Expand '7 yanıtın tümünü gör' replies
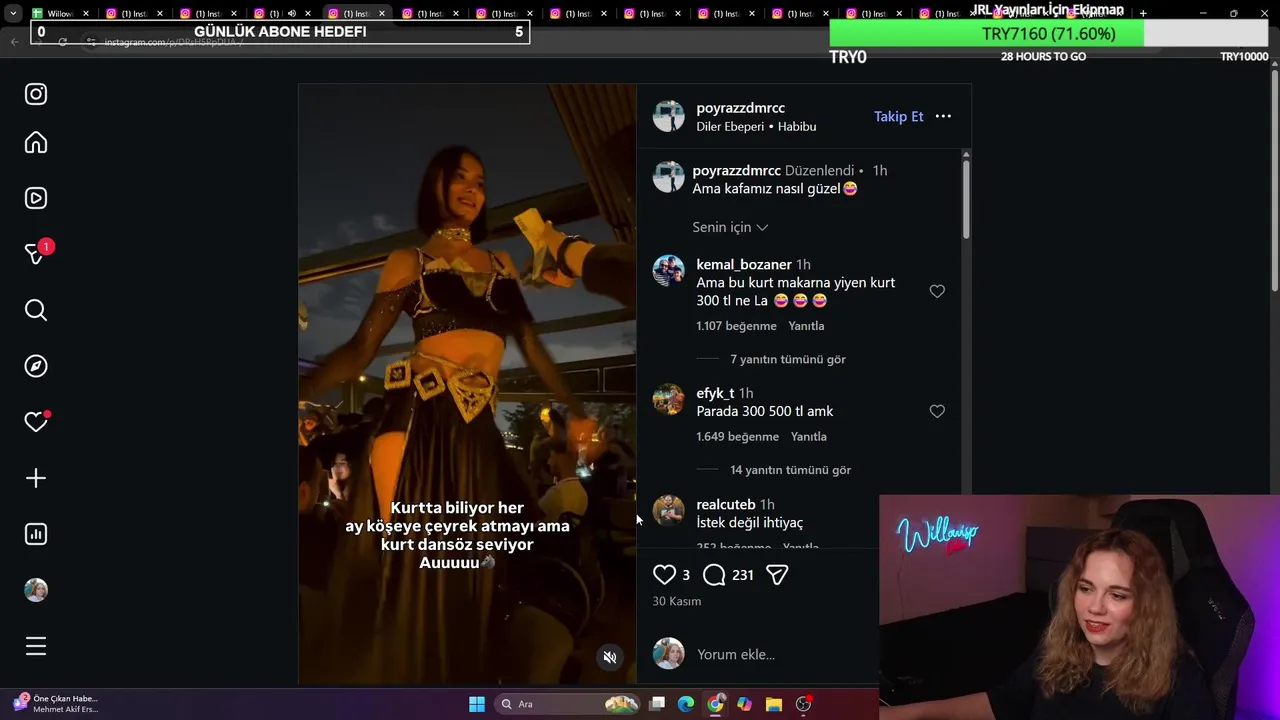1280x720 pixels. 788,359
